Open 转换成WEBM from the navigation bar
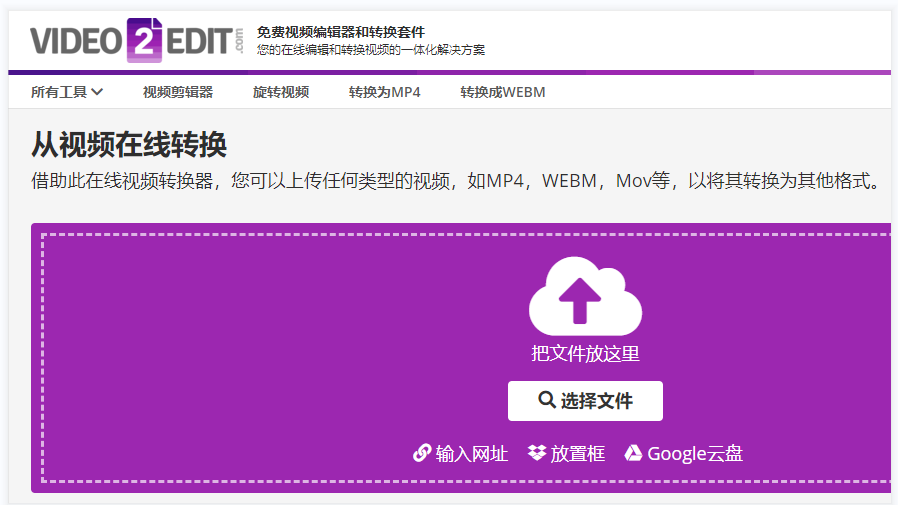The height and width of the screenshot is (505, 898). (x=503, y=92)
